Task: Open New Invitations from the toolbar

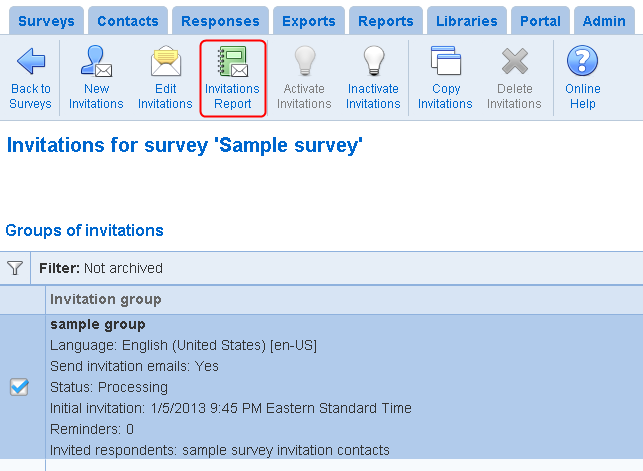Action: click(96, 78)
